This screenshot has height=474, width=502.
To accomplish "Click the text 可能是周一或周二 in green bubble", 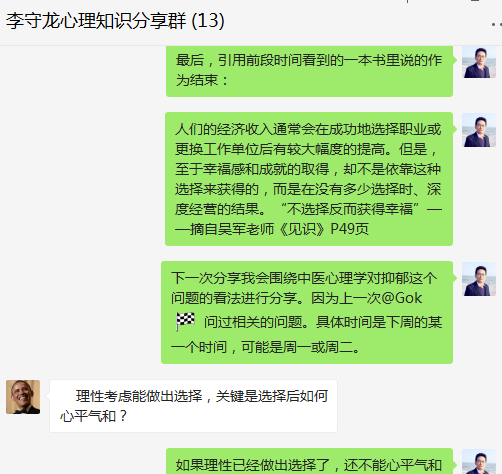I will point(300,347).
